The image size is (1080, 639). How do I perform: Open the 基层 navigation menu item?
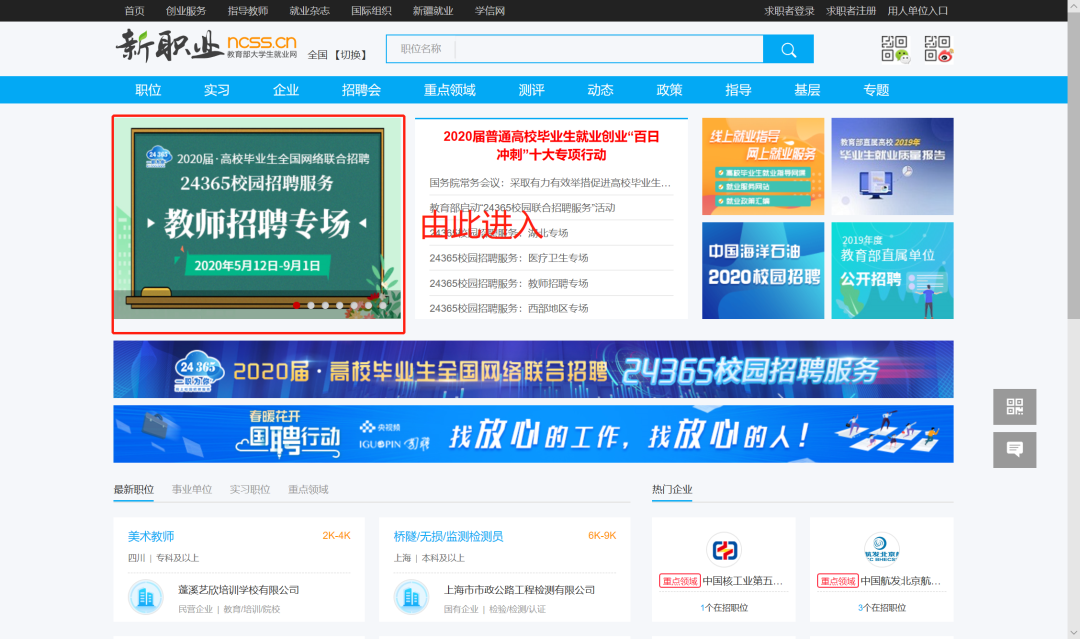[807, 90]
